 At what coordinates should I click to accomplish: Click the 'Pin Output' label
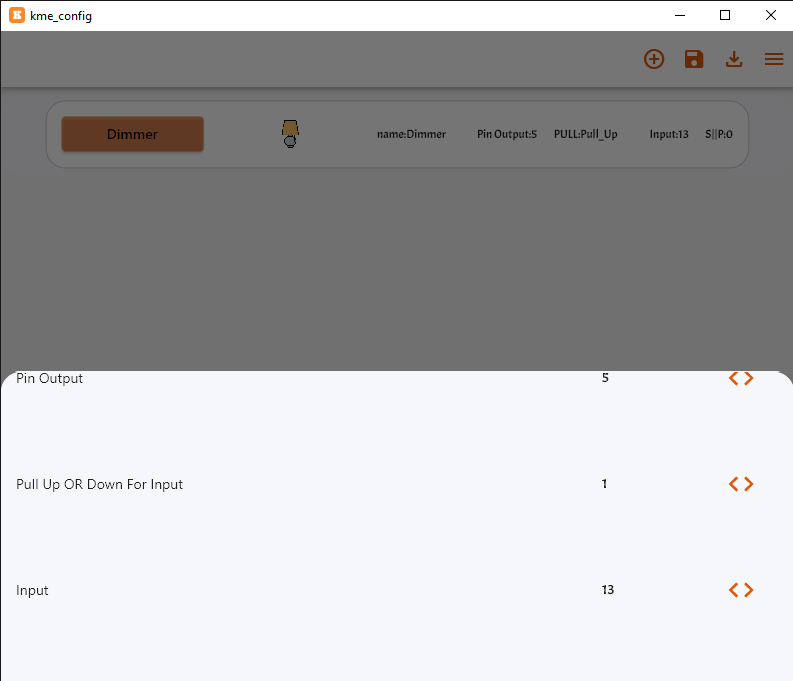[49, 379]
